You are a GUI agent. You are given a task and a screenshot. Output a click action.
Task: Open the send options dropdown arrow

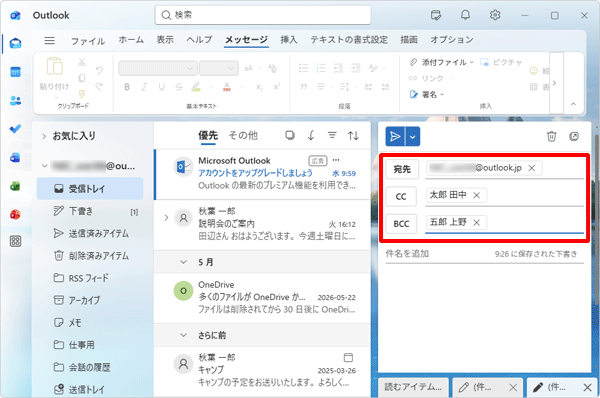[412, 137]
